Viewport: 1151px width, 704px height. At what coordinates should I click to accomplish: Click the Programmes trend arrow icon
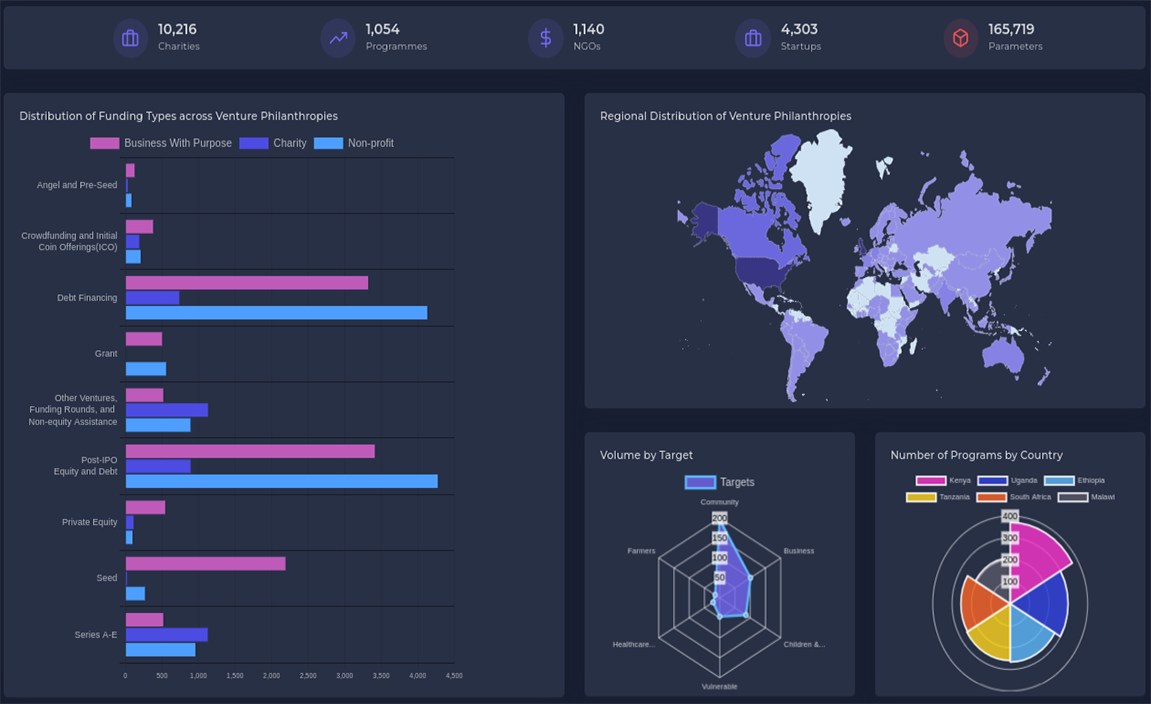[338, 38]
